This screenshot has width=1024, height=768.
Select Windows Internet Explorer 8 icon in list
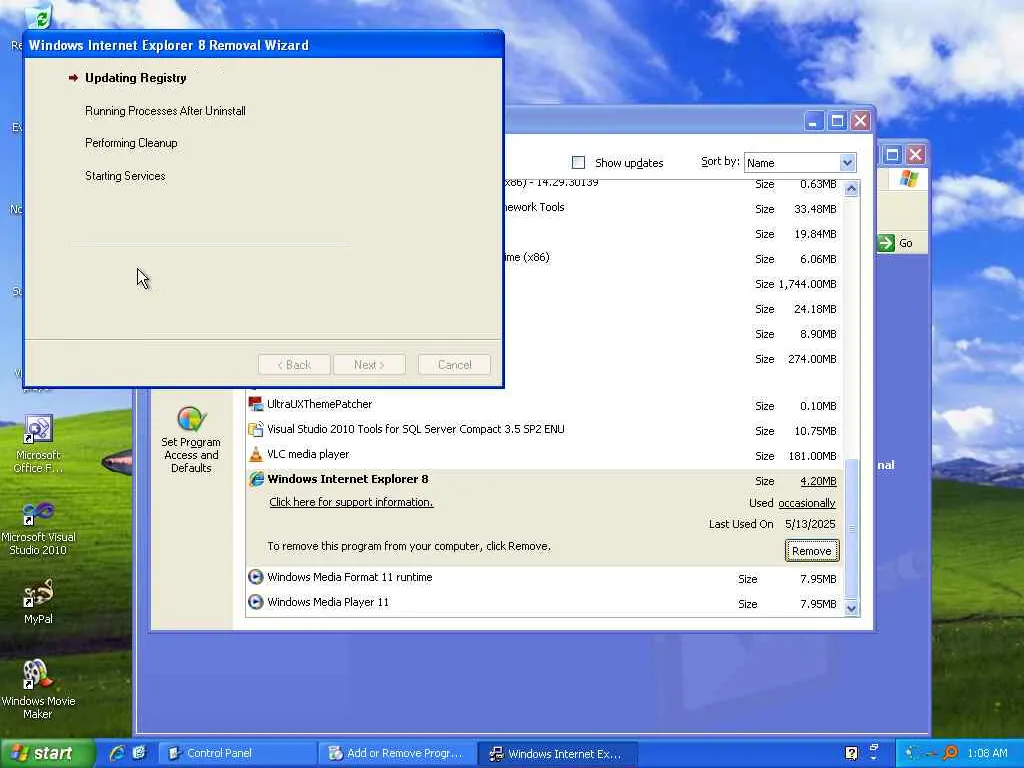coord(256,479)
